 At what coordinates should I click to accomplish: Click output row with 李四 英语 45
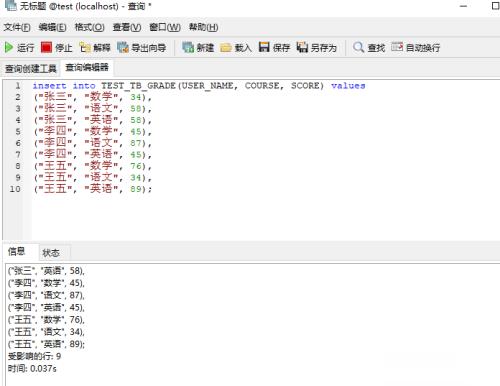[x=46, y=307]
